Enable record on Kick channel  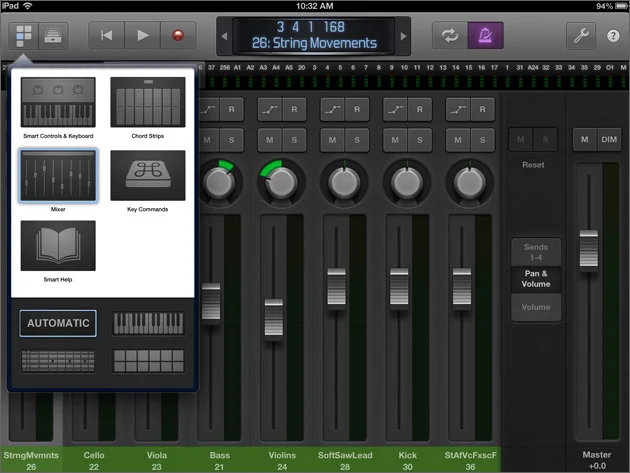click(419, 109)
